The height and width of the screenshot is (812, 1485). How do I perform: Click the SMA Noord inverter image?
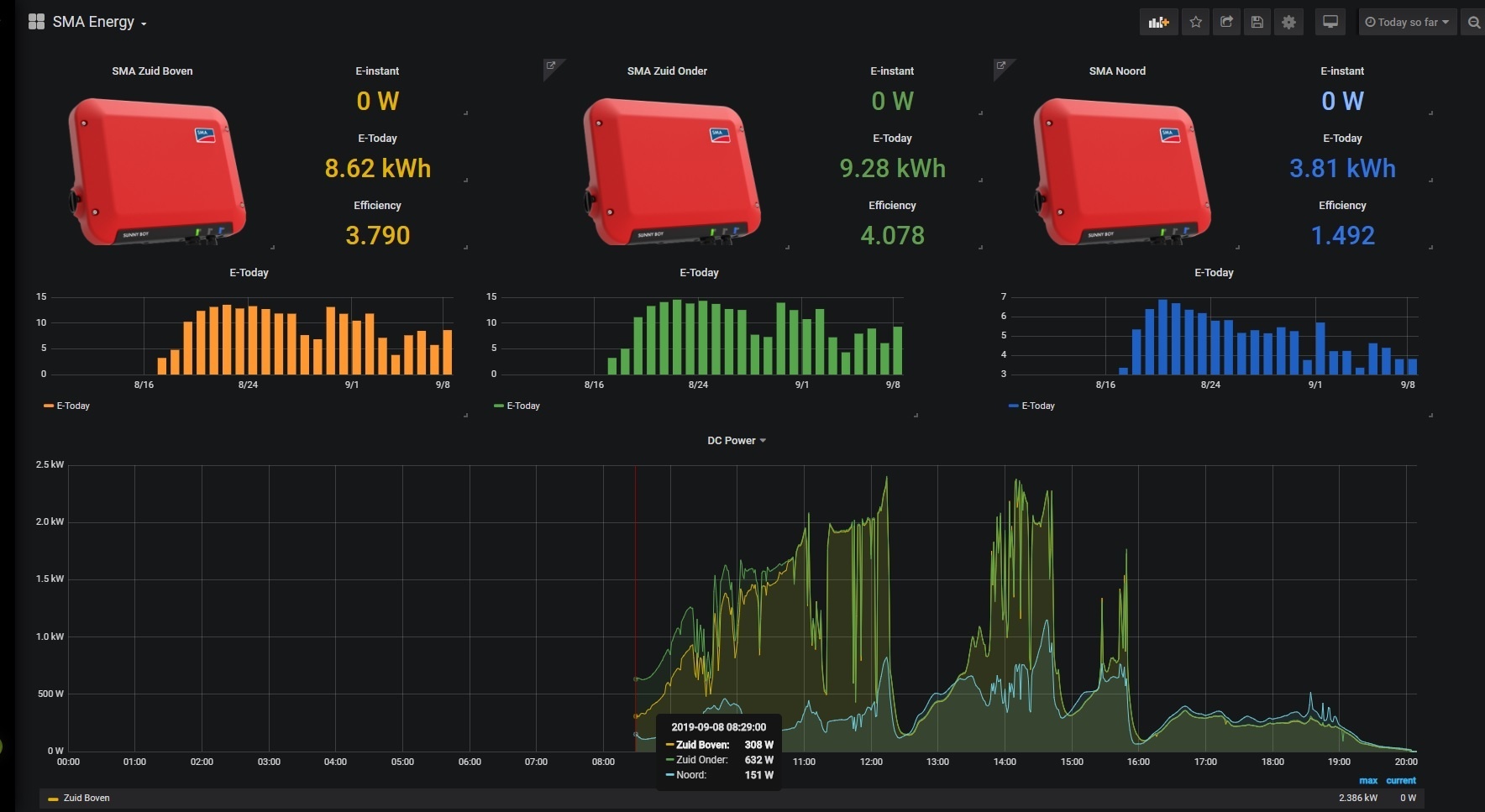pyautogui.click(x=1122, y=171)
